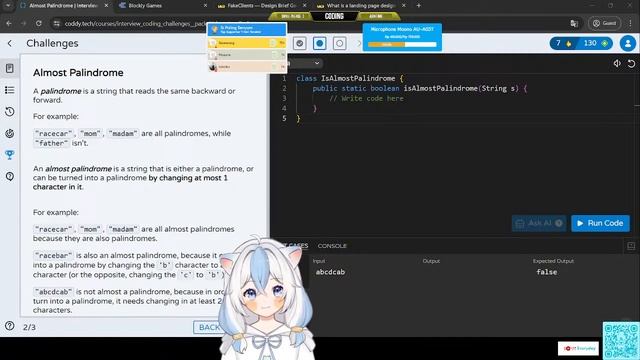Click the "abcdcab" snippet in description
Screen dimensions: 640x360
53,292
